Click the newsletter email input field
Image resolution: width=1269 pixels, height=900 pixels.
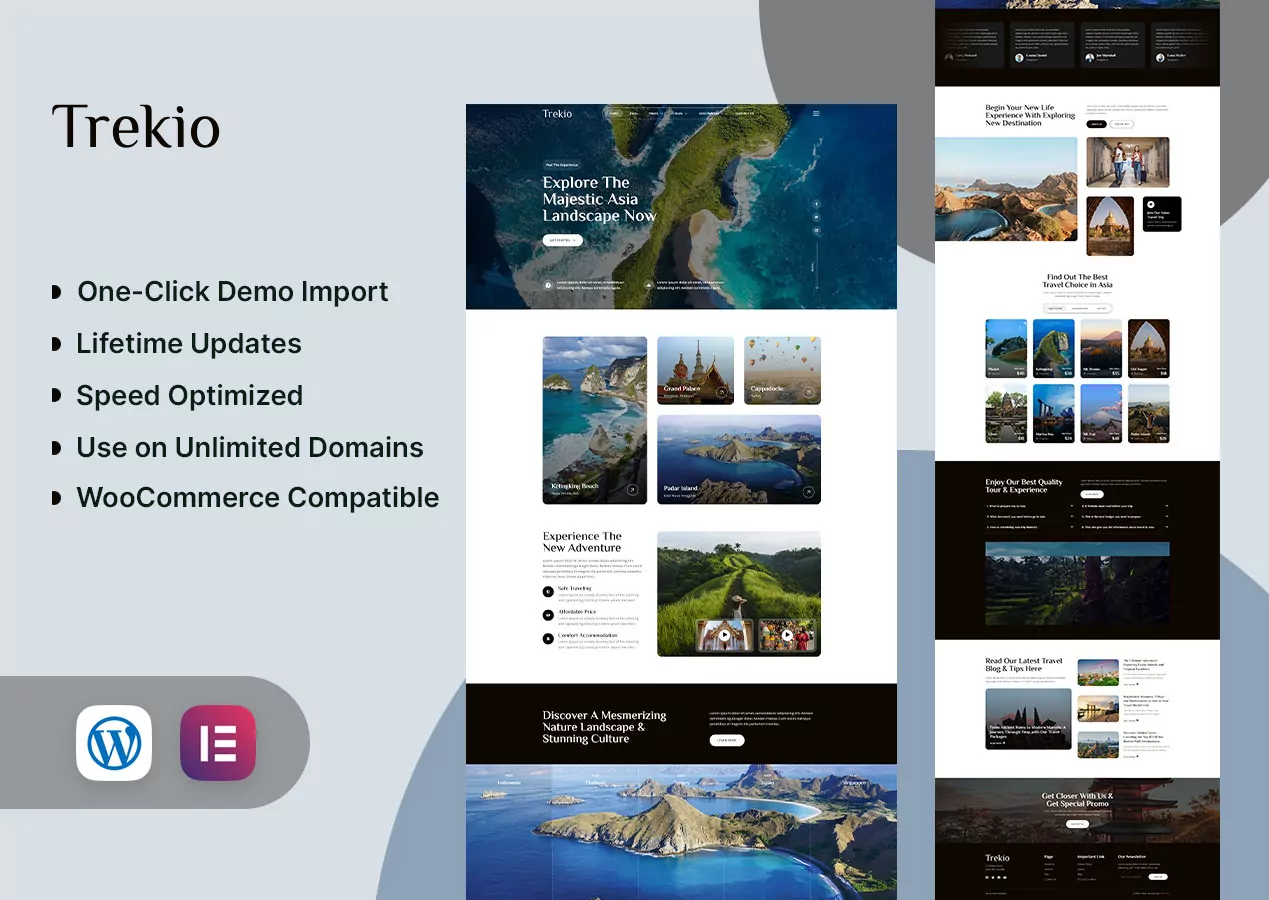coord(1133,877)
